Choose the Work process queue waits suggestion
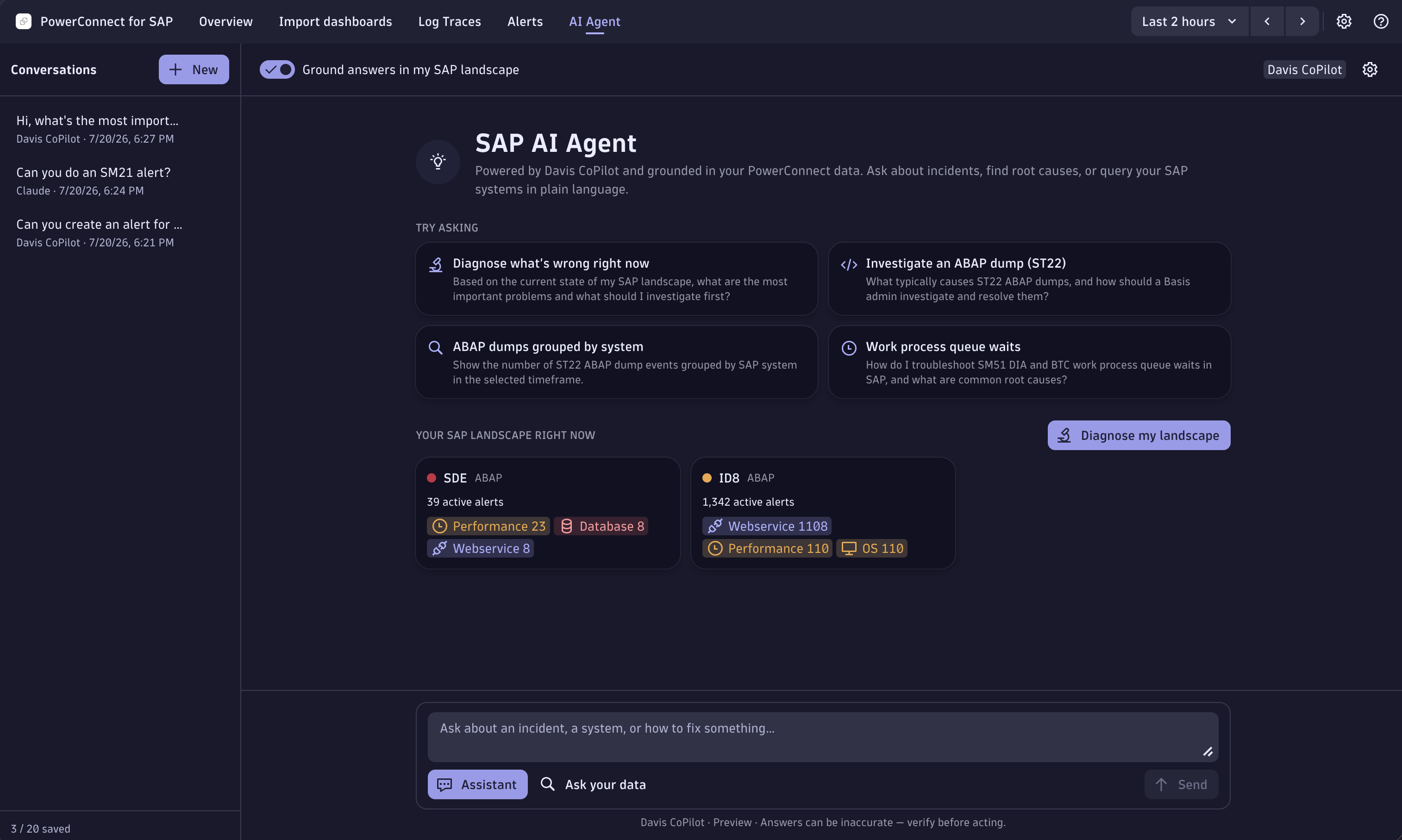This screenshot has height=840, width=1402. coord(1029,362)
